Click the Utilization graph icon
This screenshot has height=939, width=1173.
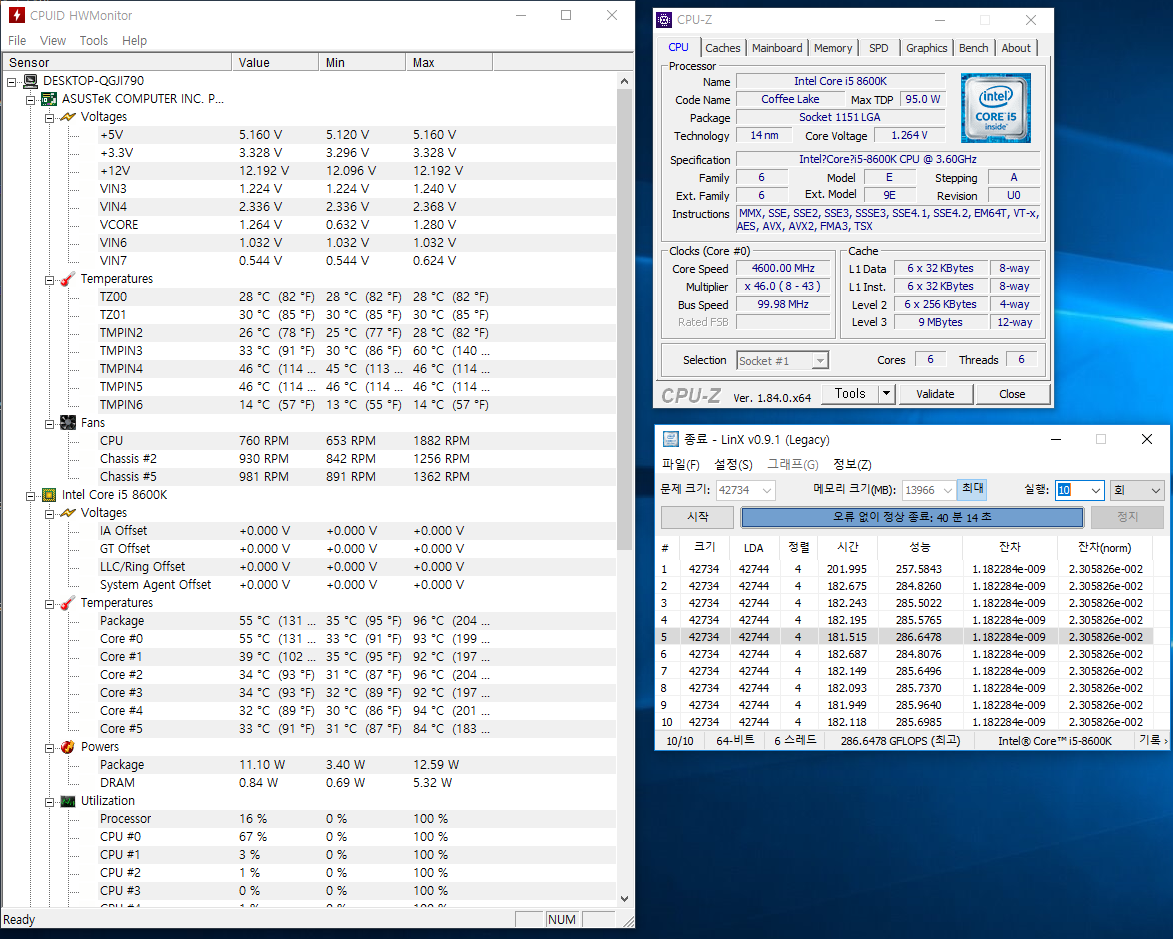point(67,801)
